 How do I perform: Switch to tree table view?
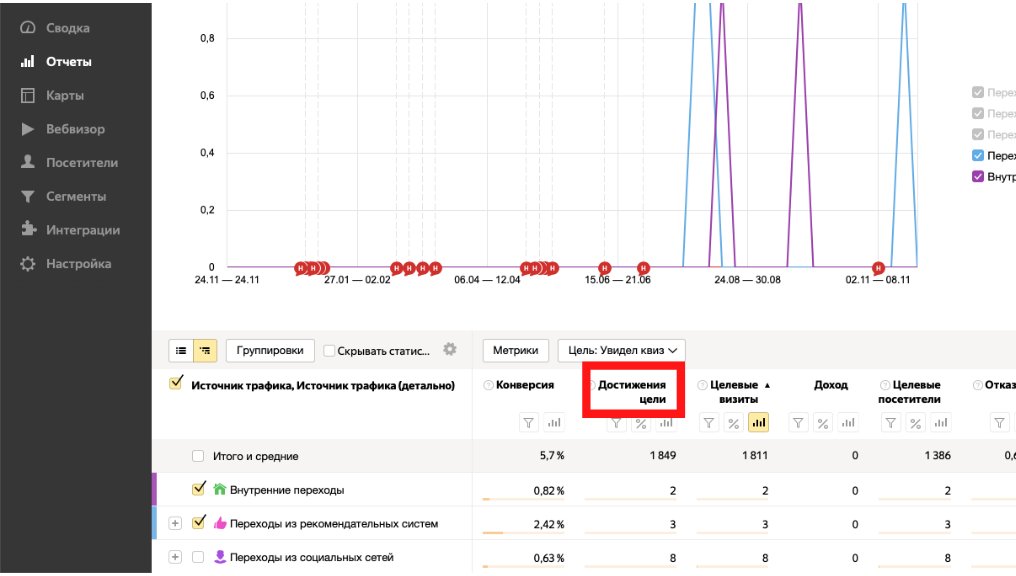click(x=205, y=350)
